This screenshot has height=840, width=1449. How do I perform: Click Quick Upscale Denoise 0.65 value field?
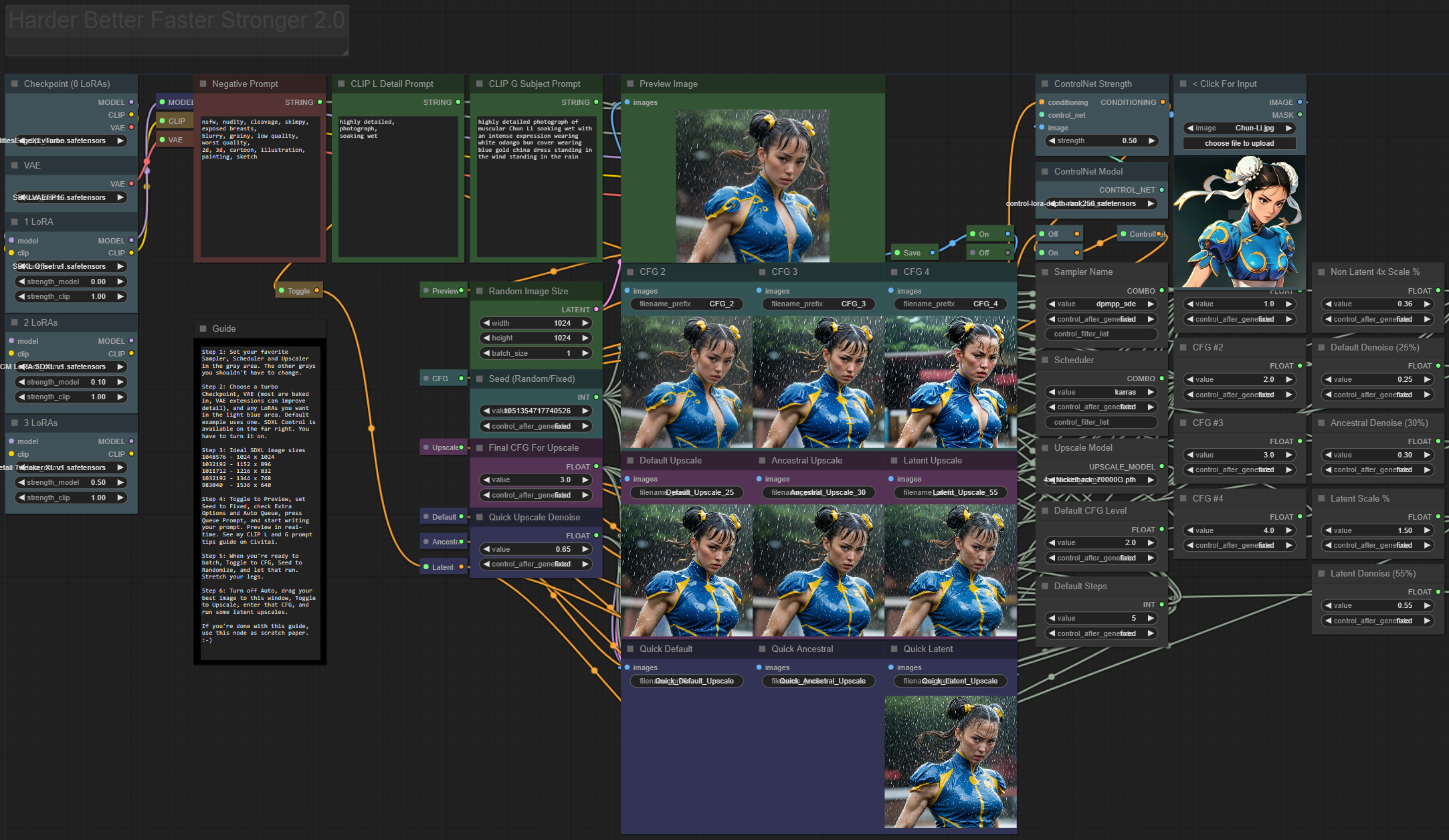coord(536,550)
